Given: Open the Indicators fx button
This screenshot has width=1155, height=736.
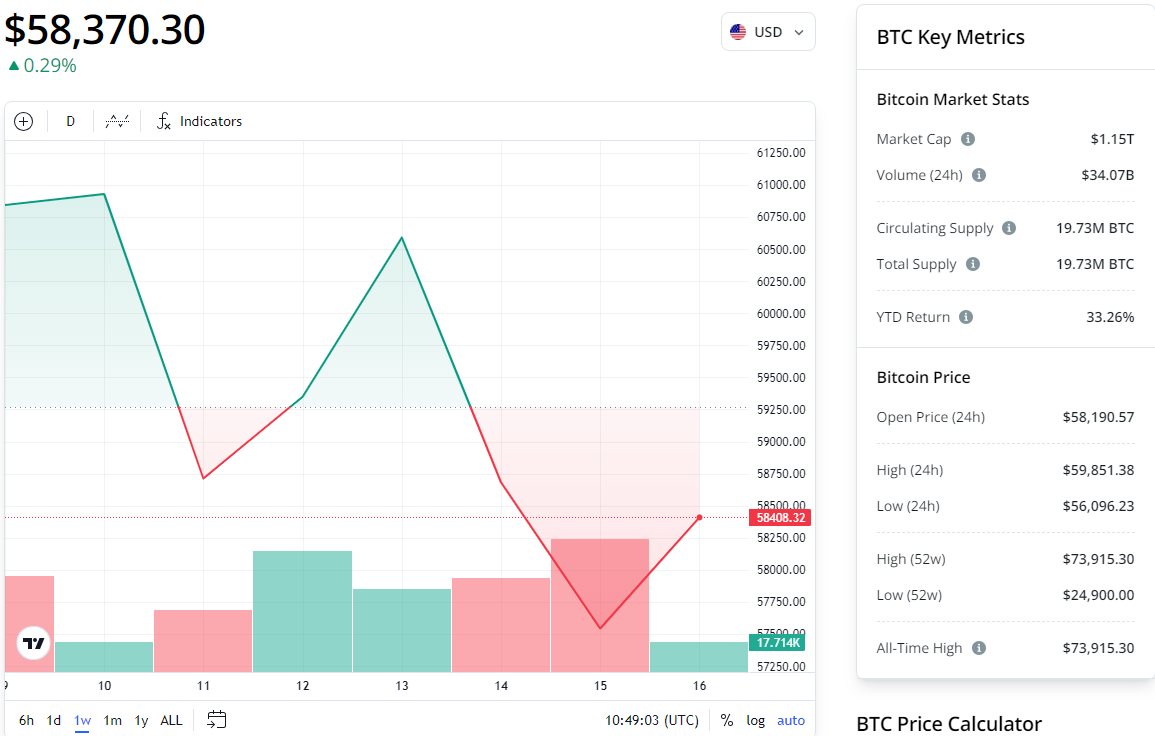Looking at the screenshot, I should coord(200,121).
